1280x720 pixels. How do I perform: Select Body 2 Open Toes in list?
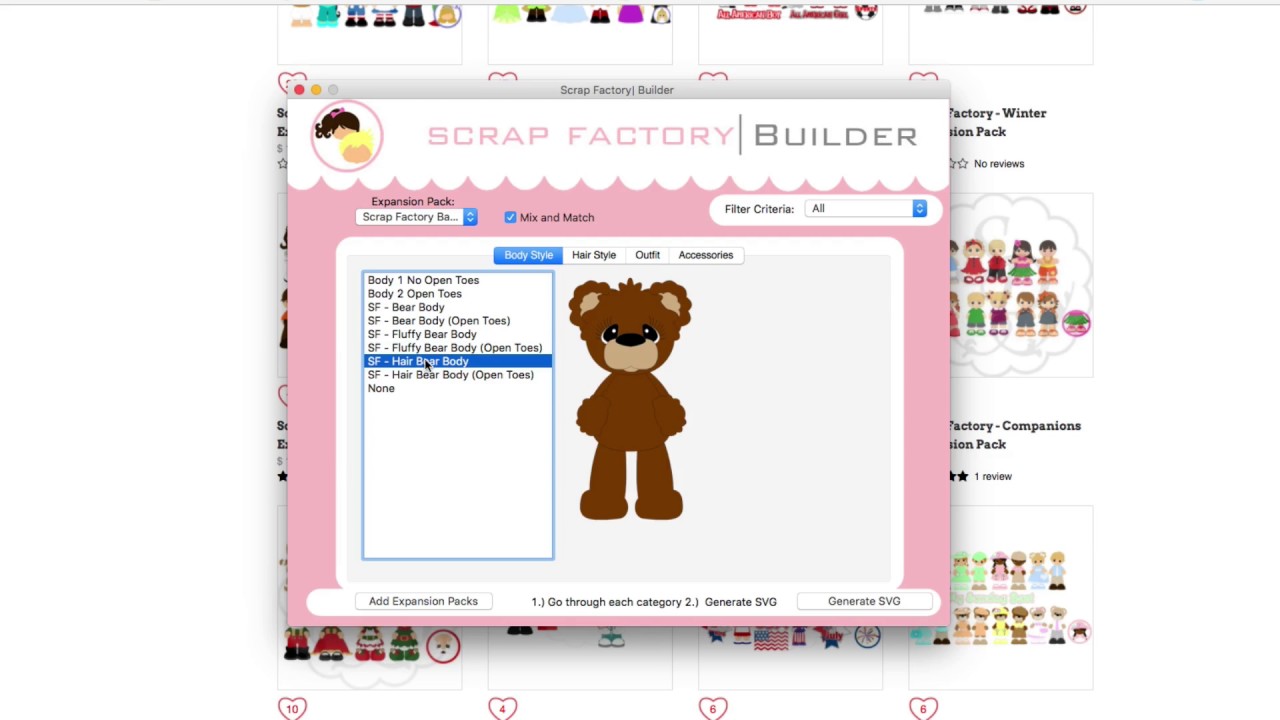point(457,294)
